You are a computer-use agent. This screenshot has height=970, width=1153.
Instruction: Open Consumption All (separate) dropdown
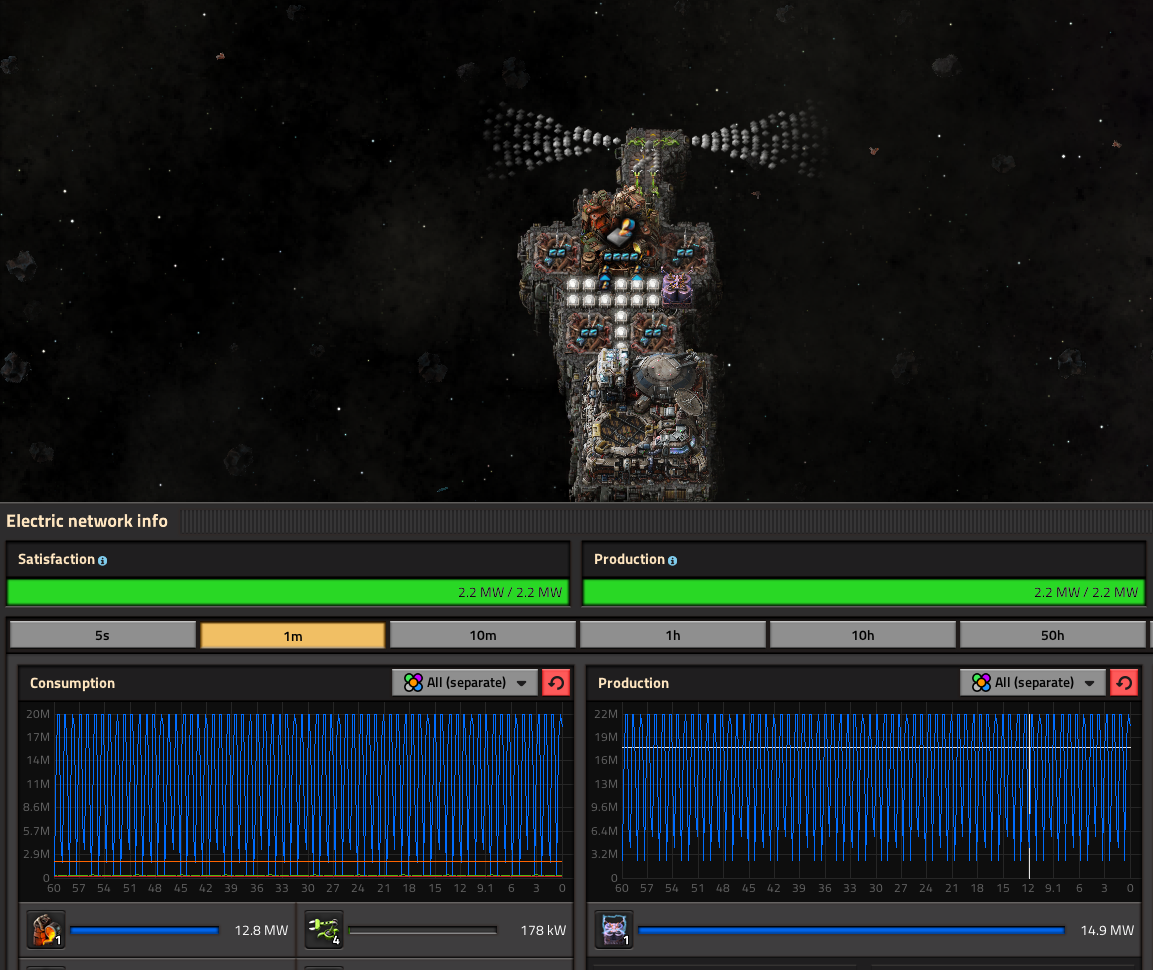tap(465, 682)
